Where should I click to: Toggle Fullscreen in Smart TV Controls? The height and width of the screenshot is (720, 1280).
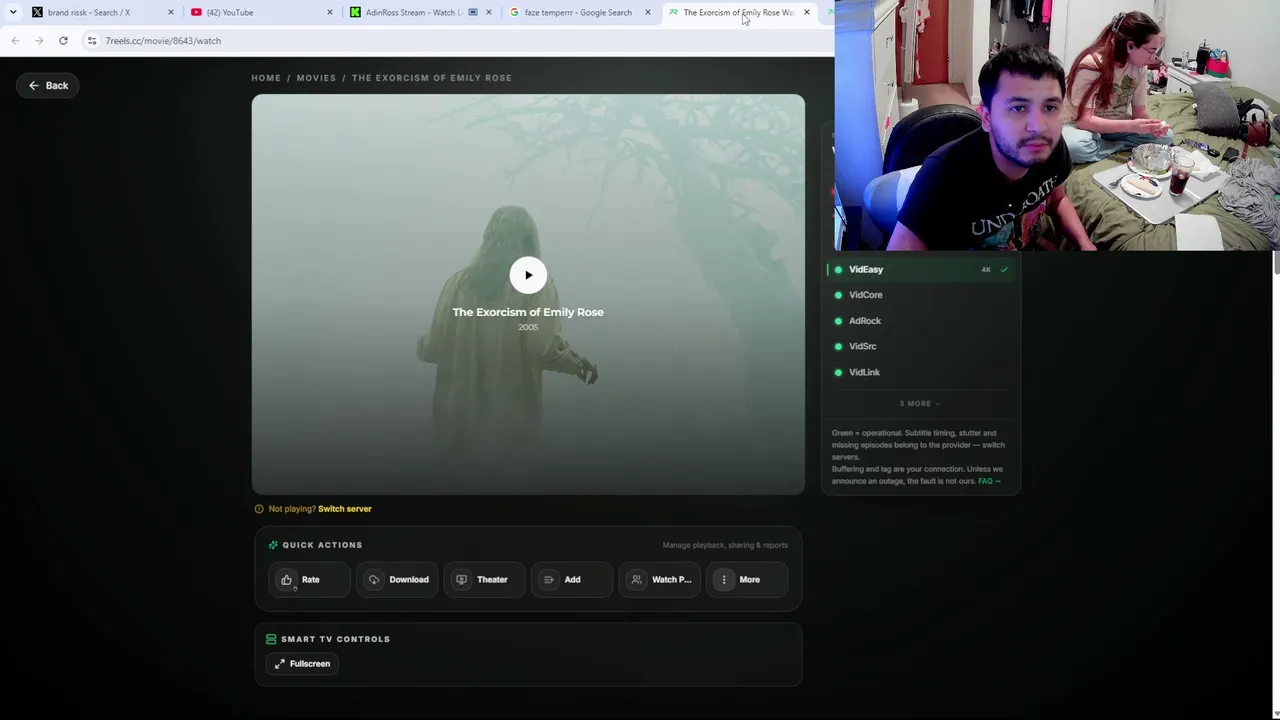click(302, 663)
